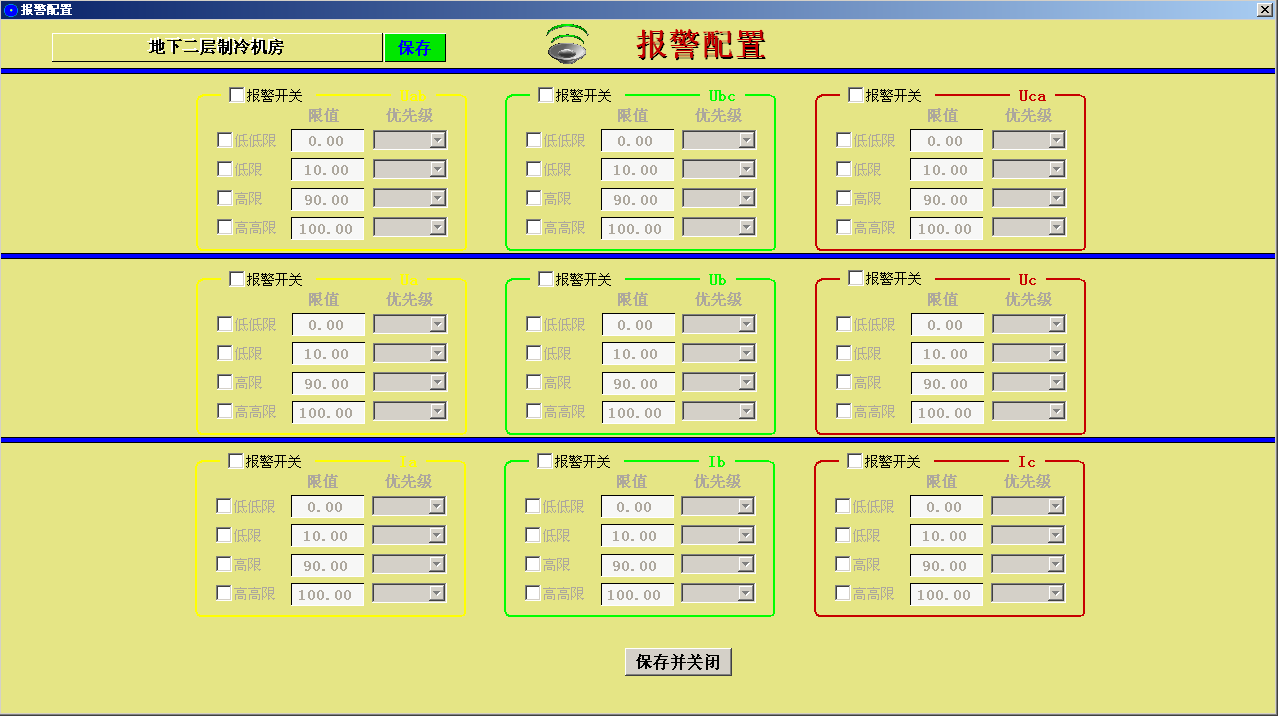
Task: Click the 保存并关闭 button
Action: (x=678, y=662)
